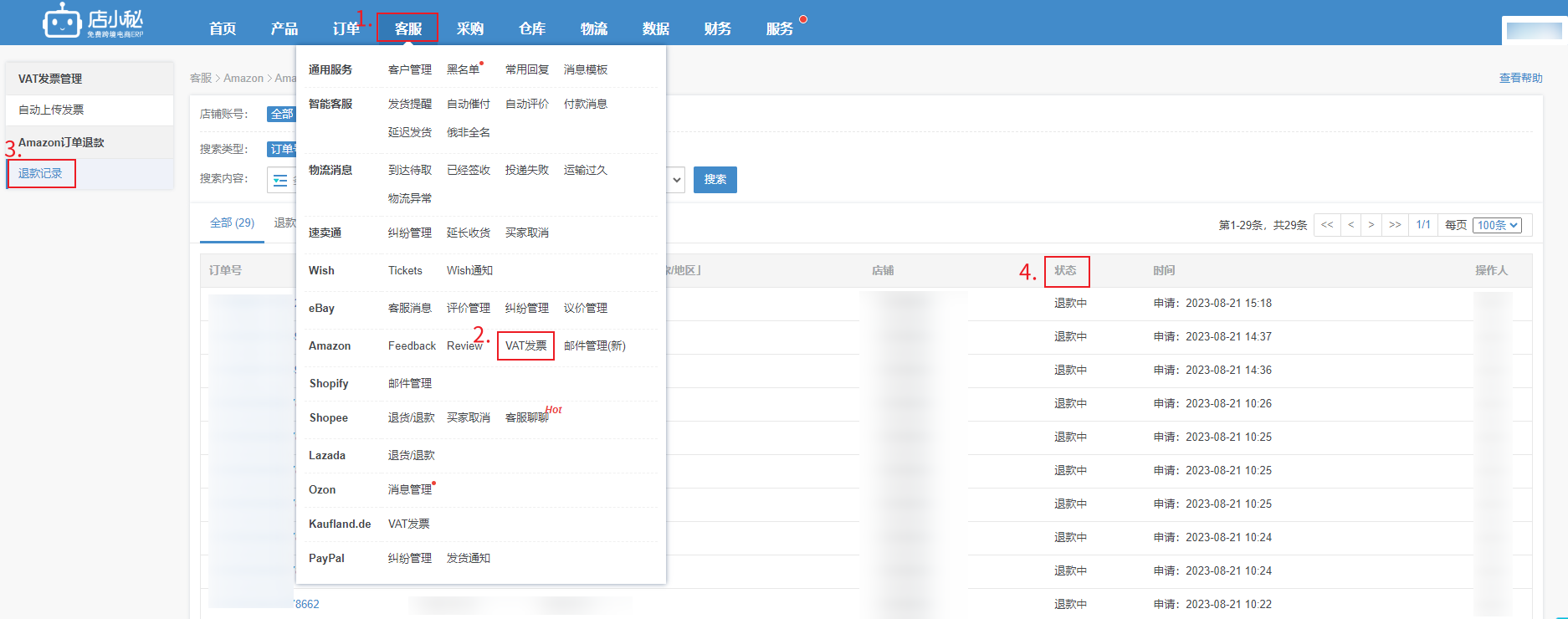Click the time cell 2023-08-21 15:18
The height and width of the screenshot is (619, 1568).
(x=1212, y=303)
